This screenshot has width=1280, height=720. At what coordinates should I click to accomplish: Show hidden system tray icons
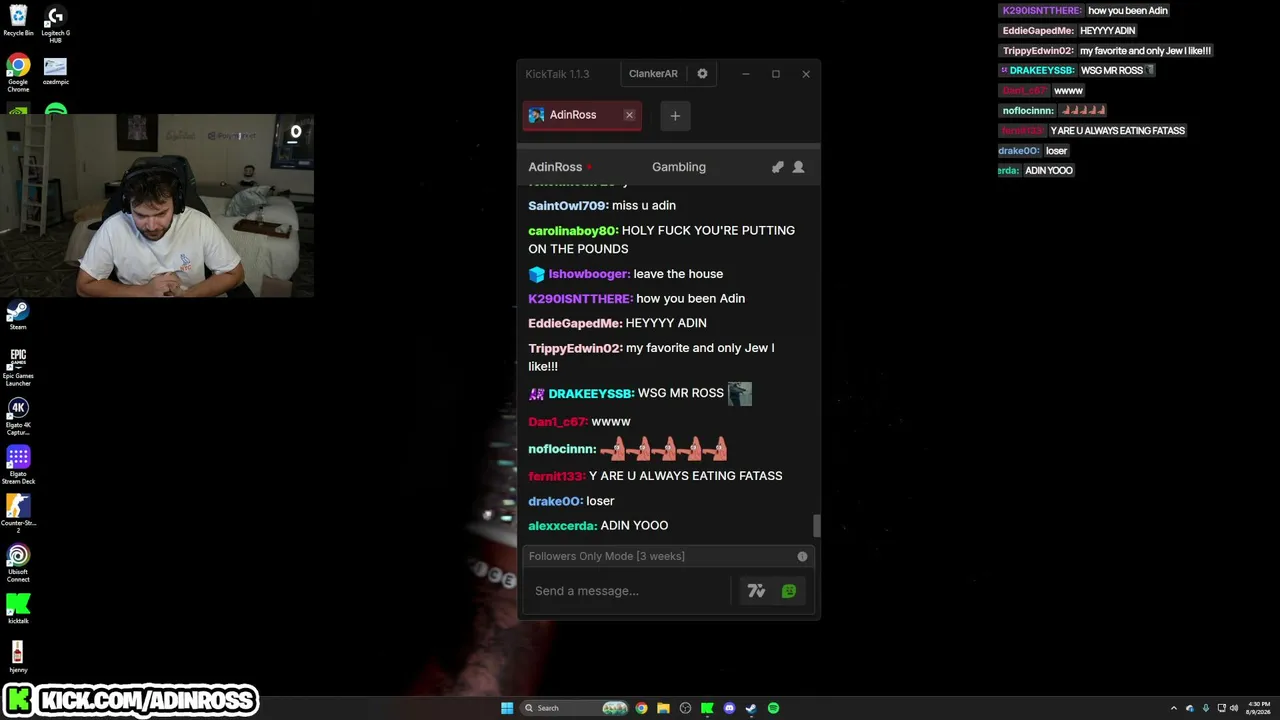click(x=1174, y=708)
